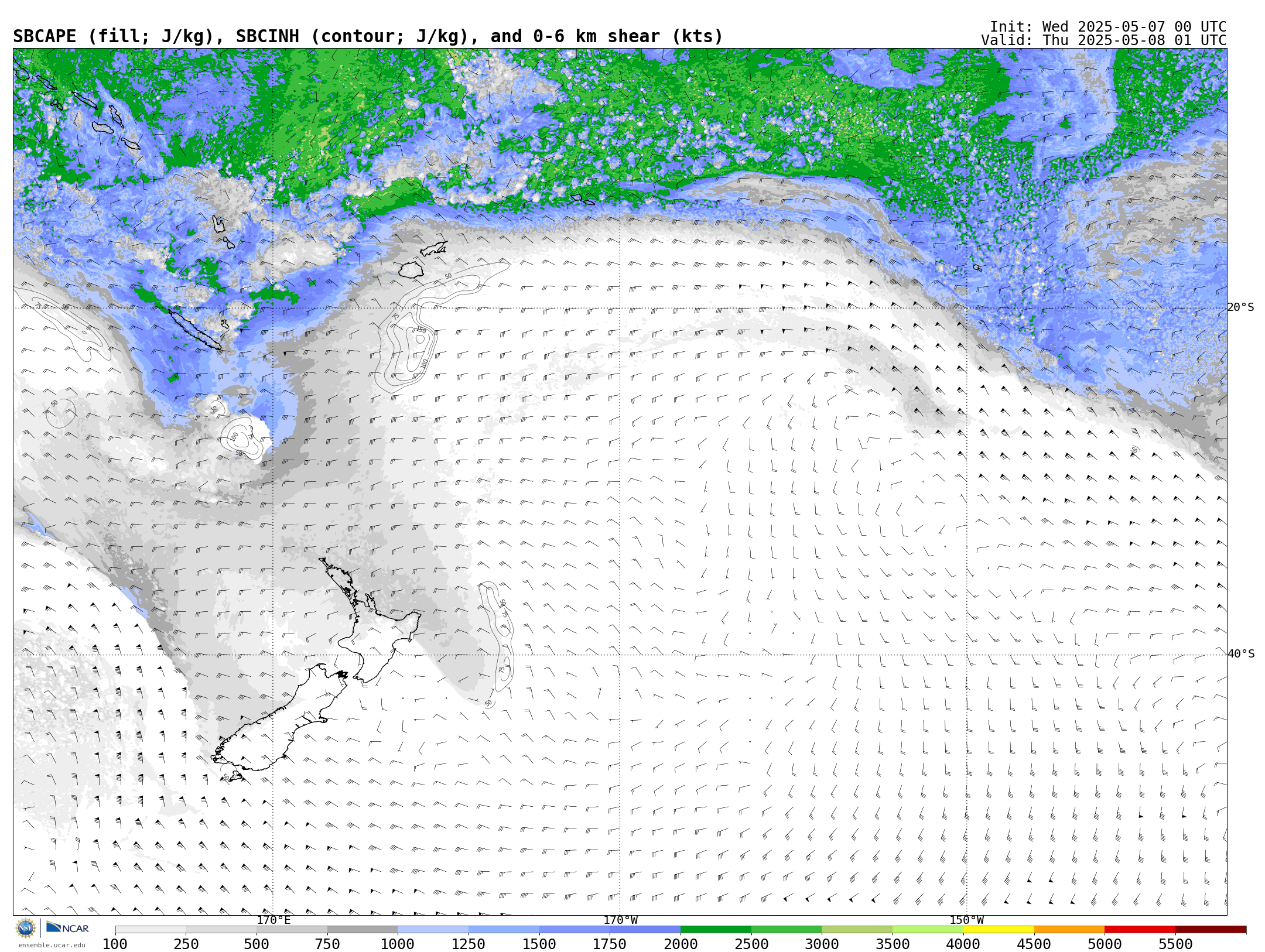Click the 250 colorbar label
Screen dimensions: 1265x952
[186, 944]
